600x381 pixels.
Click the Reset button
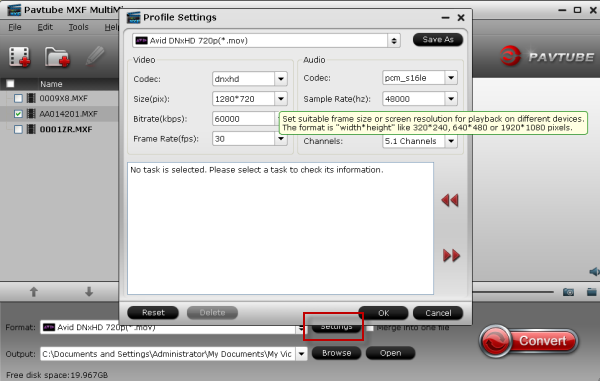click(x=153, y=313)
